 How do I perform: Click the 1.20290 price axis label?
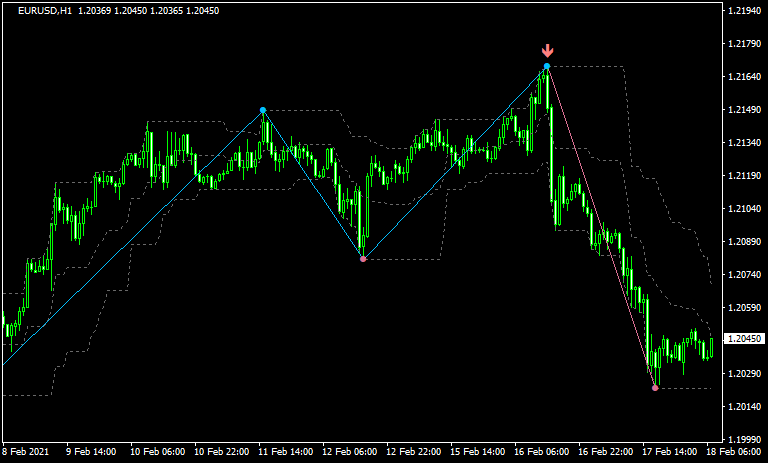[744, 373]
